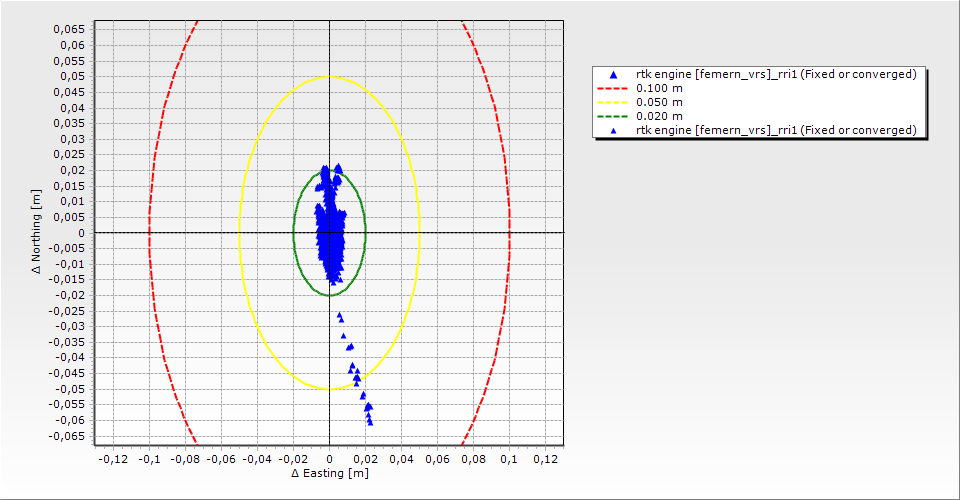This screenshot has width=960, height=500.
Task: Click the red dashed arc at the plot's left side
Action: point(149,233)
